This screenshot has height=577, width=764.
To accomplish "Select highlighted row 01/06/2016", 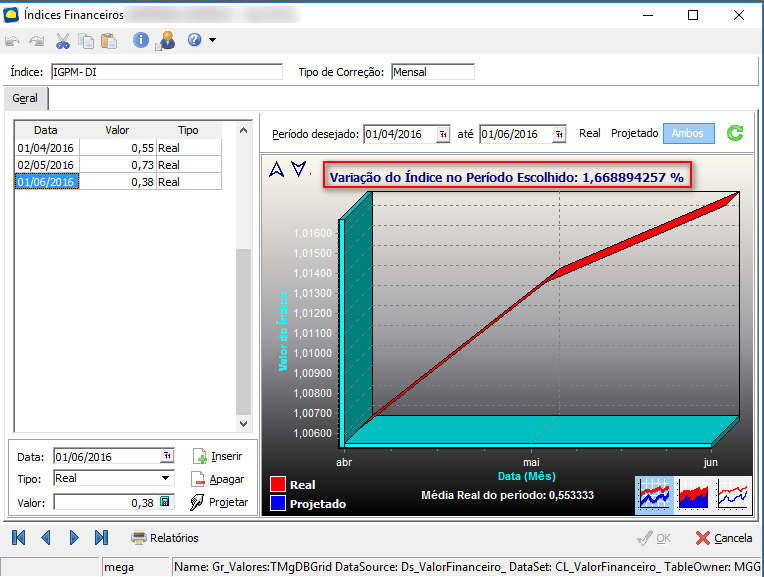I will pyautogui.click(x=118, y=182).
